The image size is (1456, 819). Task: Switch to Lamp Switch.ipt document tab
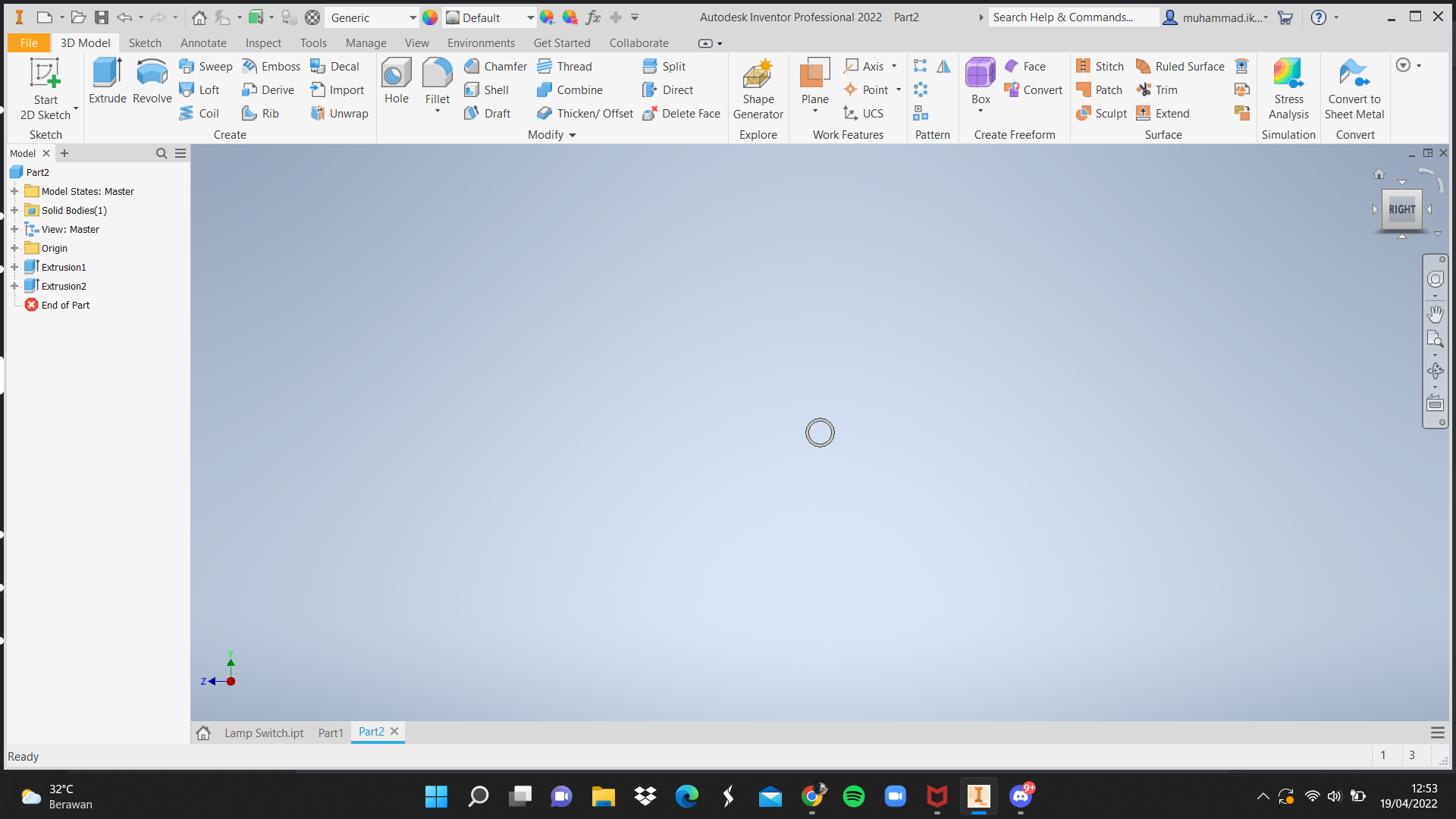[x=263, y=733]
